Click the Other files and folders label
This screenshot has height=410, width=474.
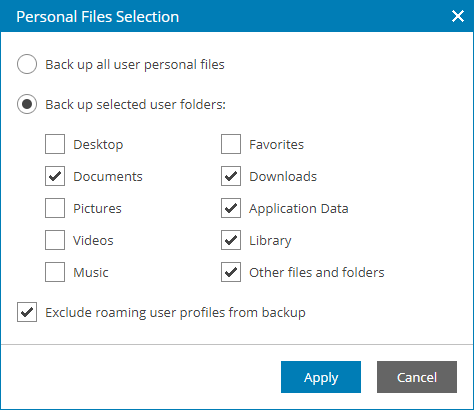pyautogui.click(x=317, y=272)
